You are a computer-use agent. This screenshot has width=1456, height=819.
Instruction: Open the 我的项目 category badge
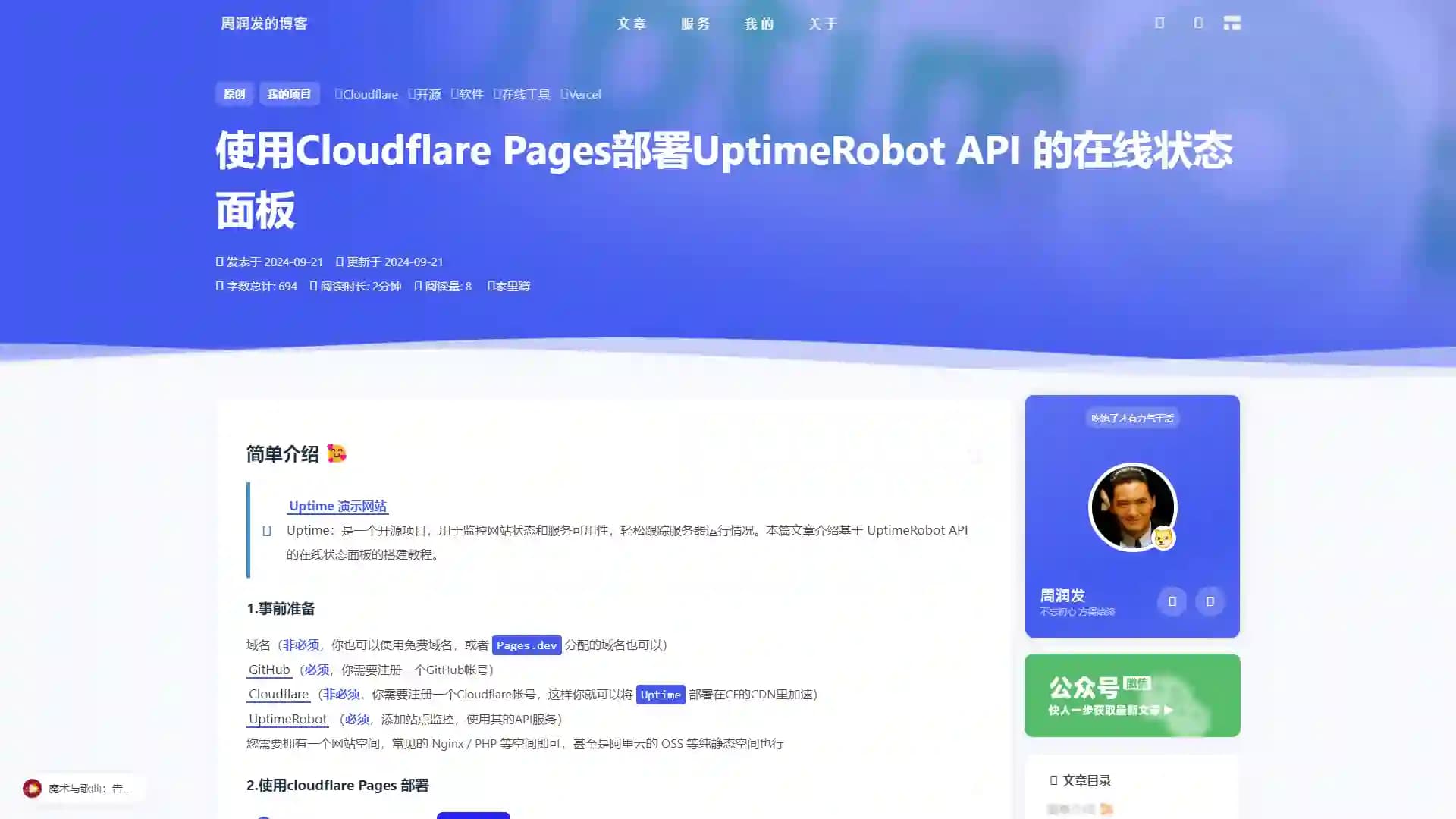click(289, 94)
